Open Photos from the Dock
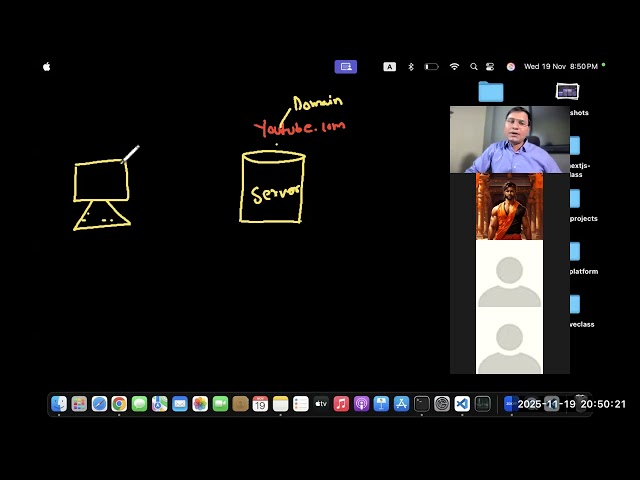 (200, 404)
